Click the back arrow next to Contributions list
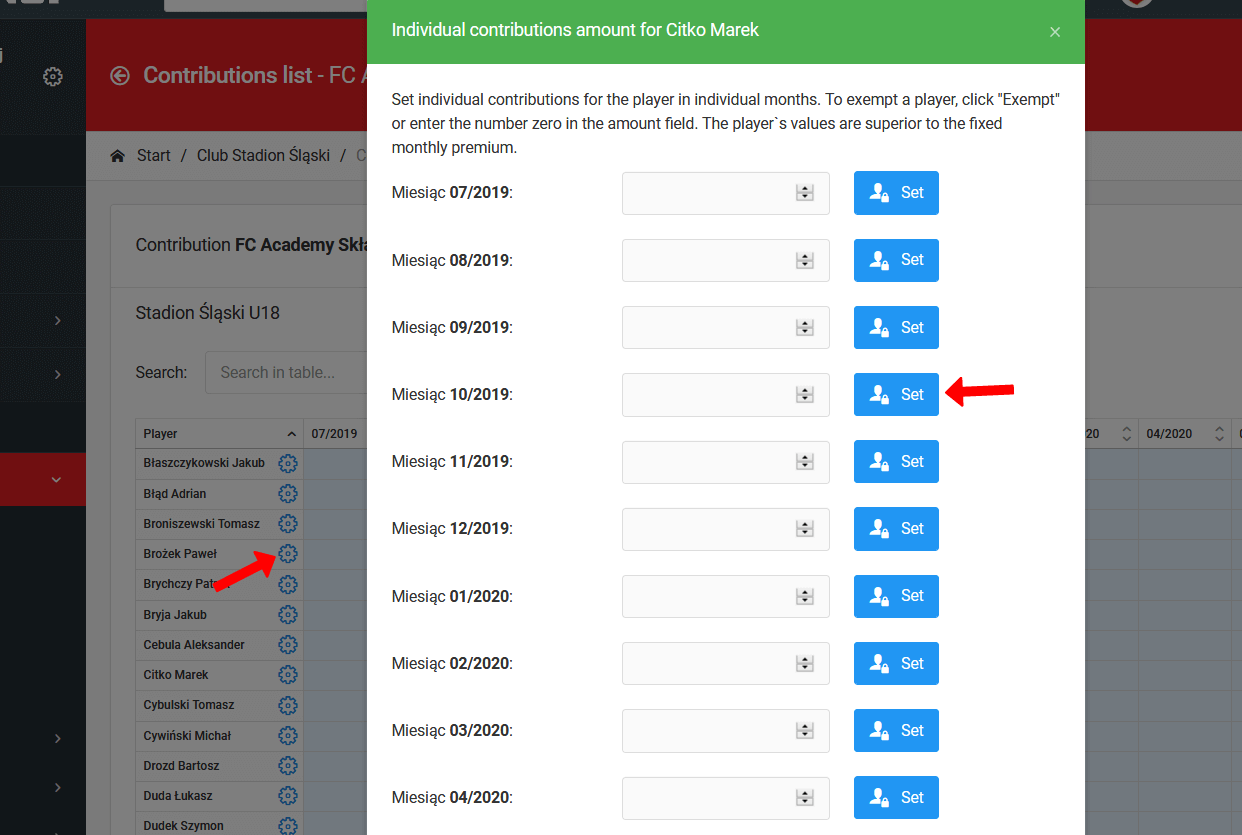 tap(120, 76)
